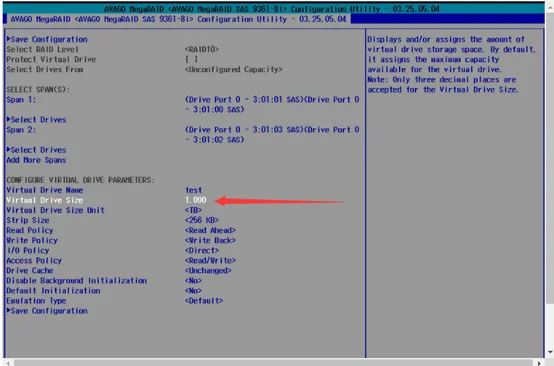Image resolution: width=554 pixels, height=366 pixels.
Task: Click the horizontal scrollbar right arrow
Action: pyautogui.click(x=539, y=363)
